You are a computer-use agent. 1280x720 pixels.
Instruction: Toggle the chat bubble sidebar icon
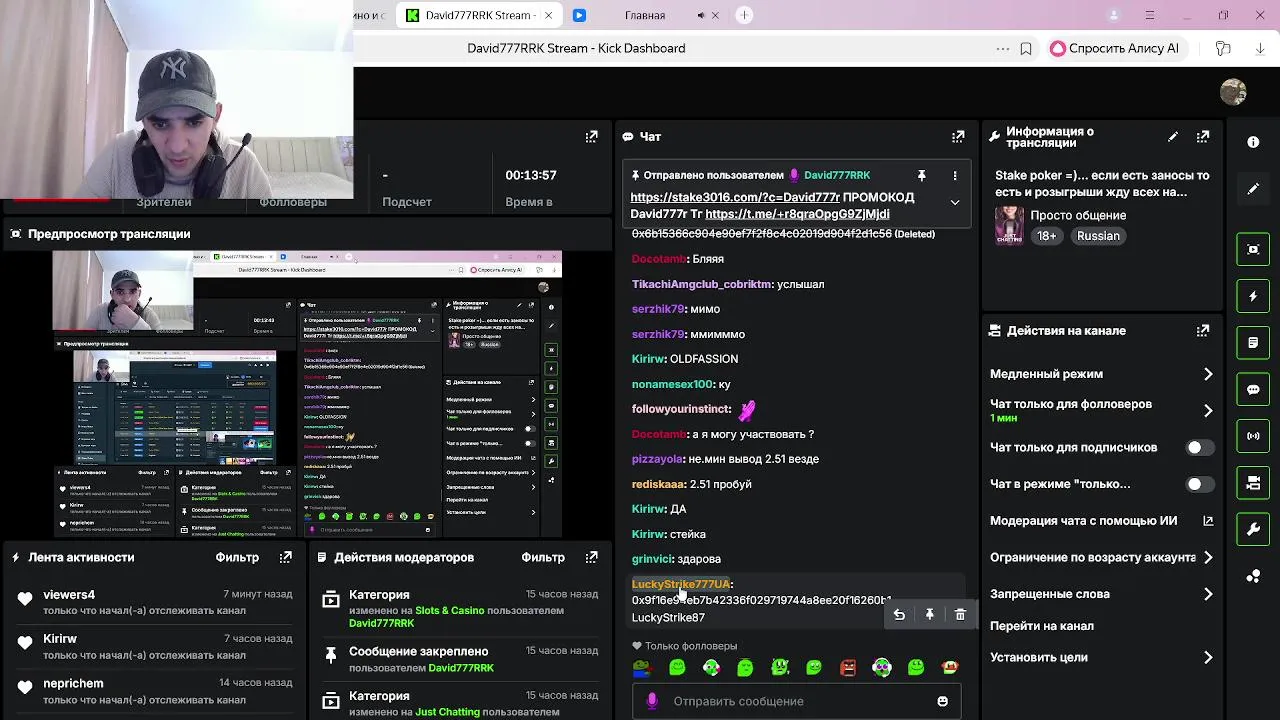tap(1253, 389)
